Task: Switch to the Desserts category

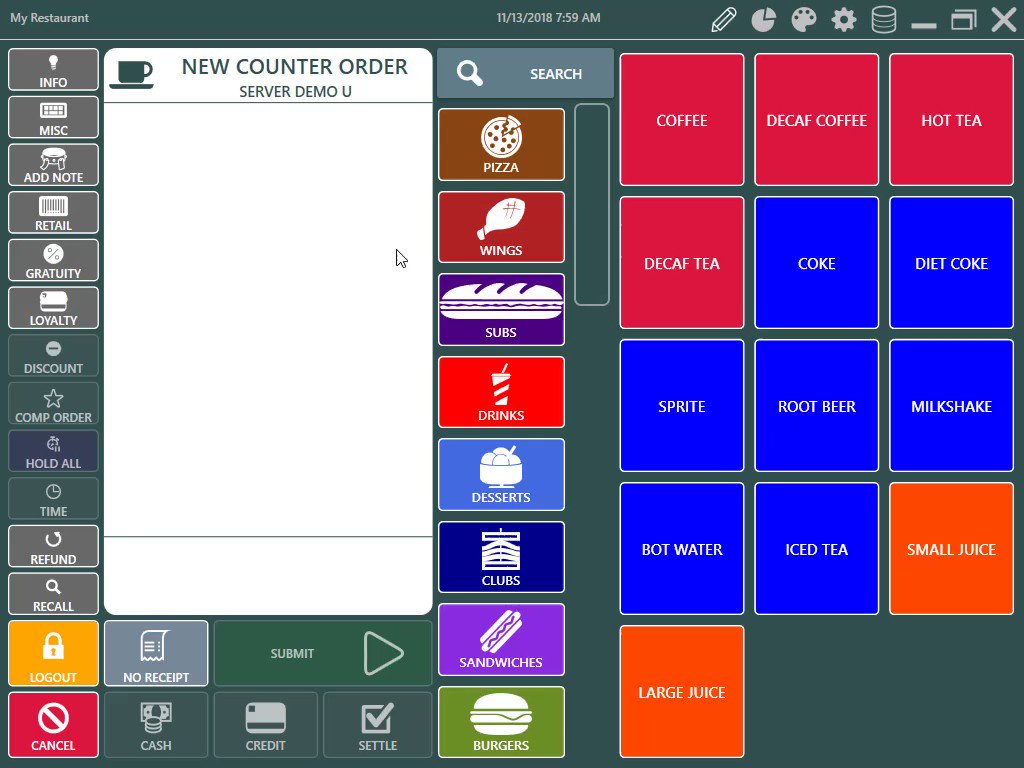Action: click(x=501, y=475)
